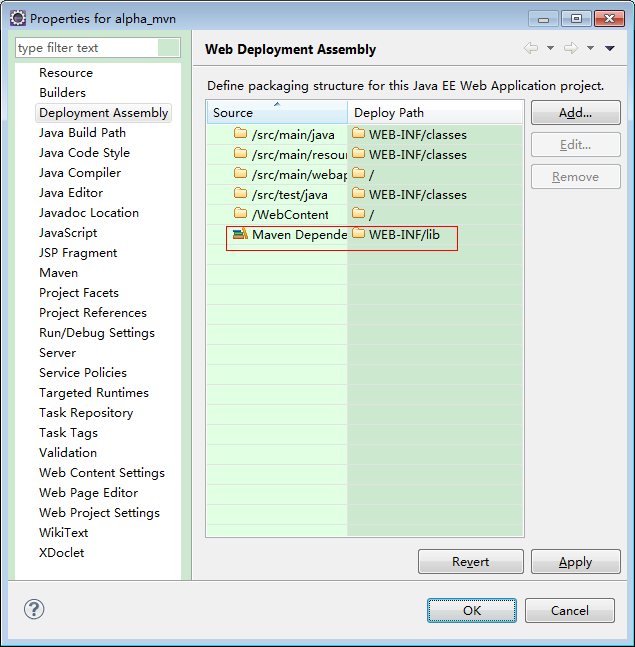Click the /WebContent source folder icon
635x647 pixels.
(x=240, y=213)
